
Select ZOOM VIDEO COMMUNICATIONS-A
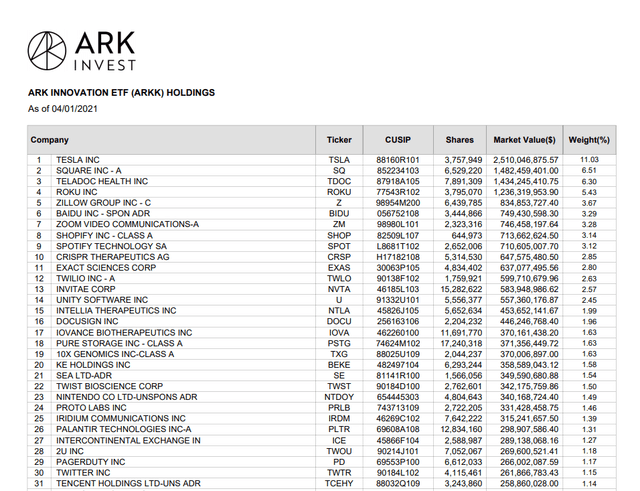127,224
